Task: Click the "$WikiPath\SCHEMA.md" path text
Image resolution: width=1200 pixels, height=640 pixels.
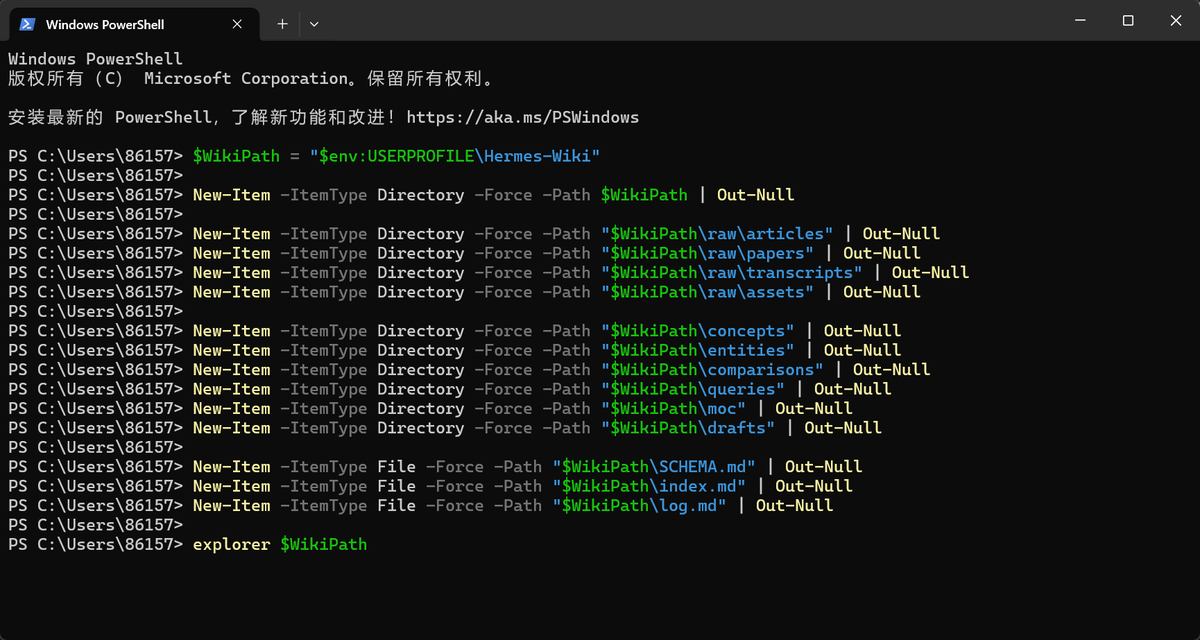Action: (654, 467)
